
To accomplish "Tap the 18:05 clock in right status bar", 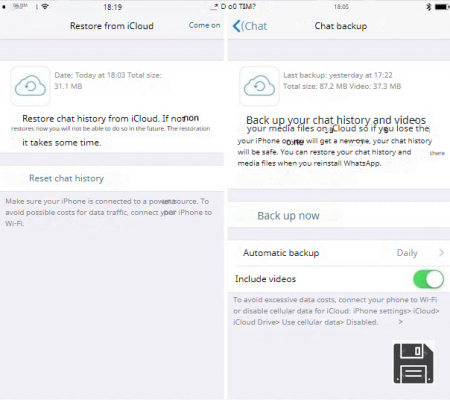I will pyautogui.click(x=341, y=7).
